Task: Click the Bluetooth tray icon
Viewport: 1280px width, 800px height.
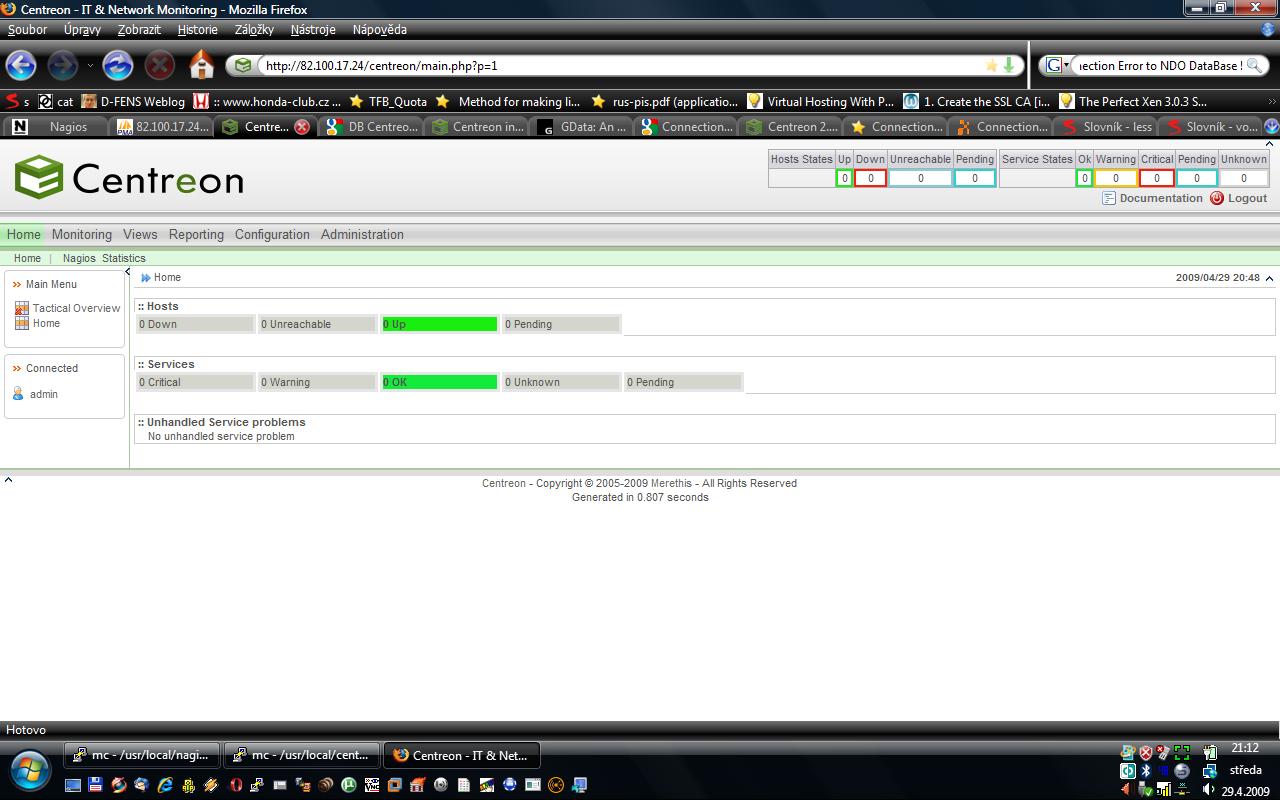Action: click(1146, 771)
